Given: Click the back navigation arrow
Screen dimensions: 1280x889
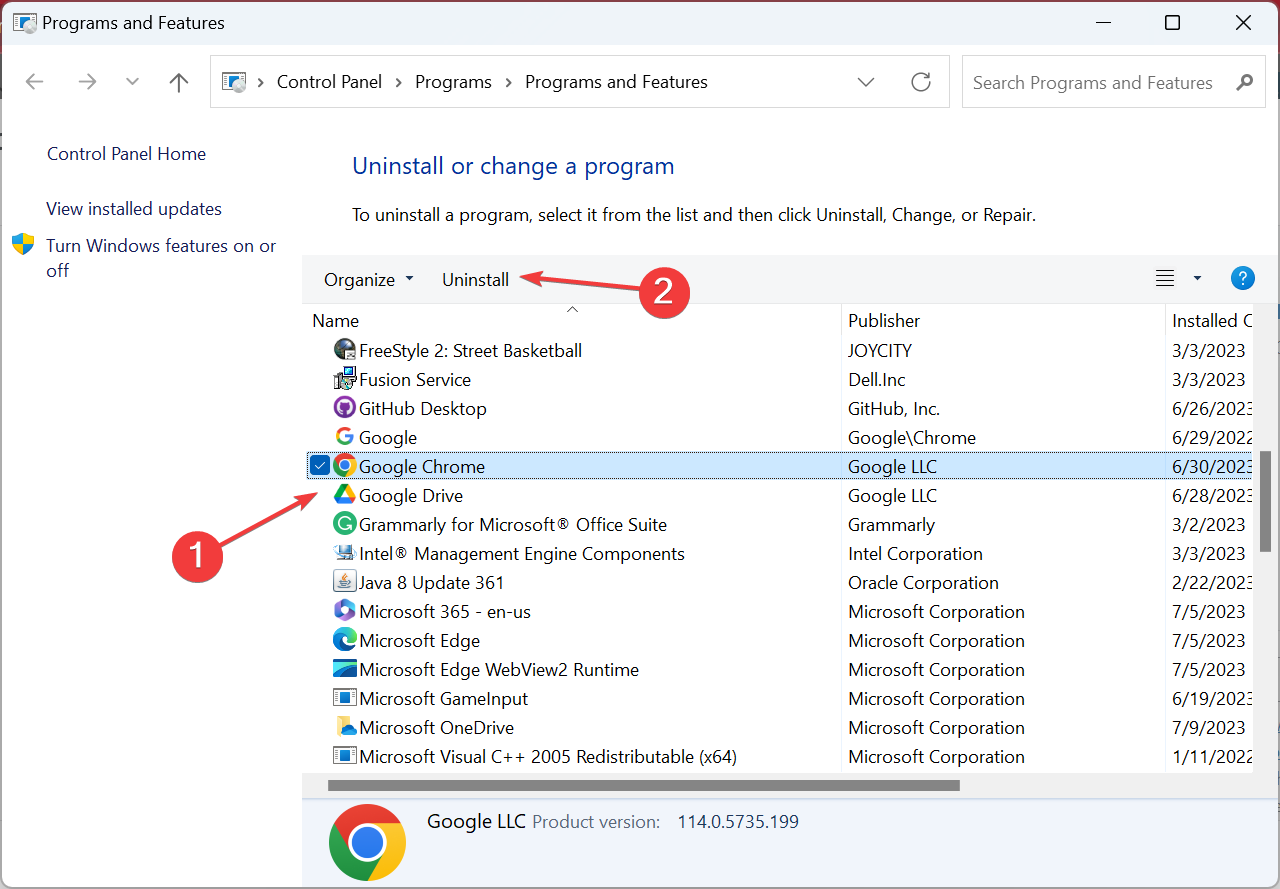Looking at the screenshot, I should click(x=34, y=82).
